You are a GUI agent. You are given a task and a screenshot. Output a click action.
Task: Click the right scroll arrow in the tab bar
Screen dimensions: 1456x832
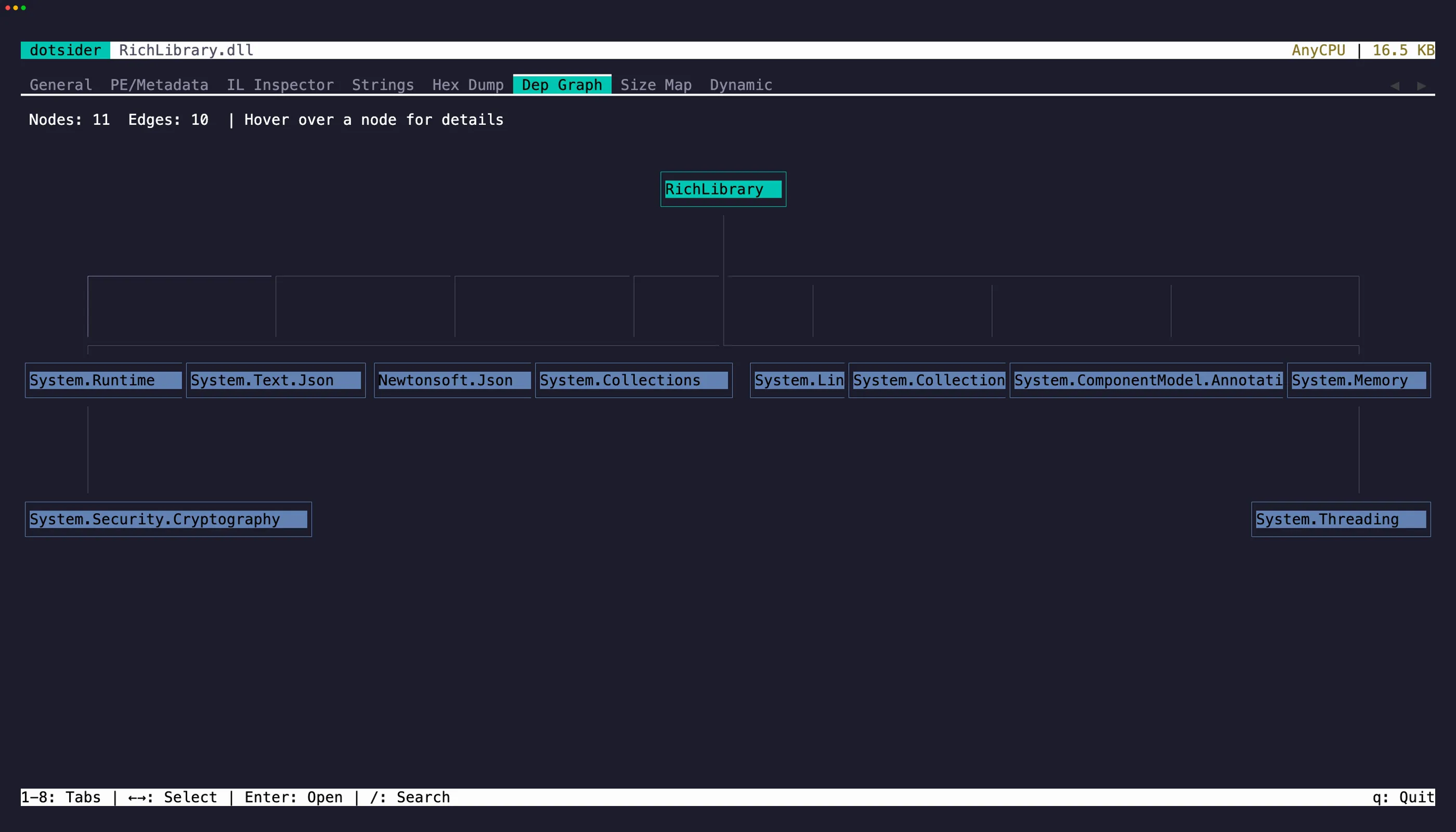click(x=1422, y=85)
